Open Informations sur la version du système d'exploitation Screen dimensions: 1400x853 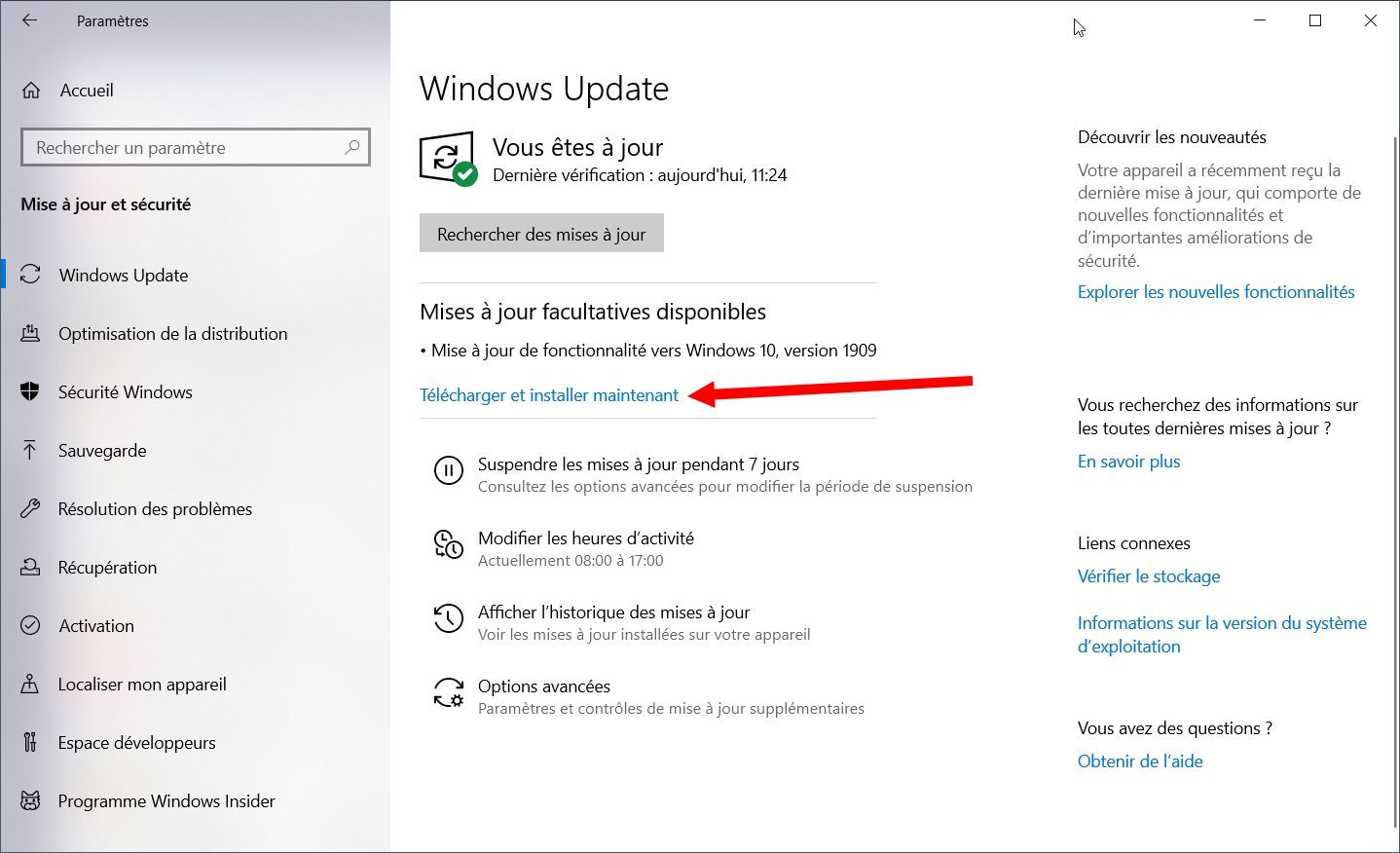[1222, 634]
